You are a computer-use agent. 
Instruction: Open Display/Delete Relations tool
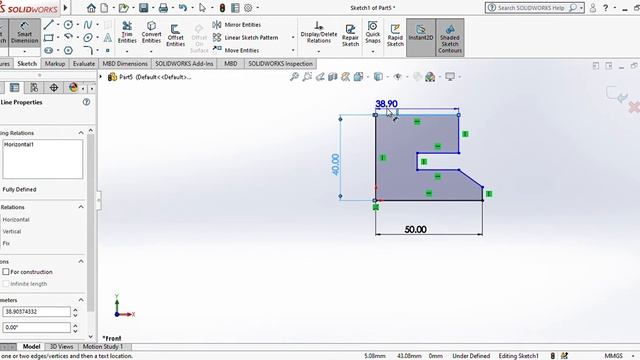point(319,33)
